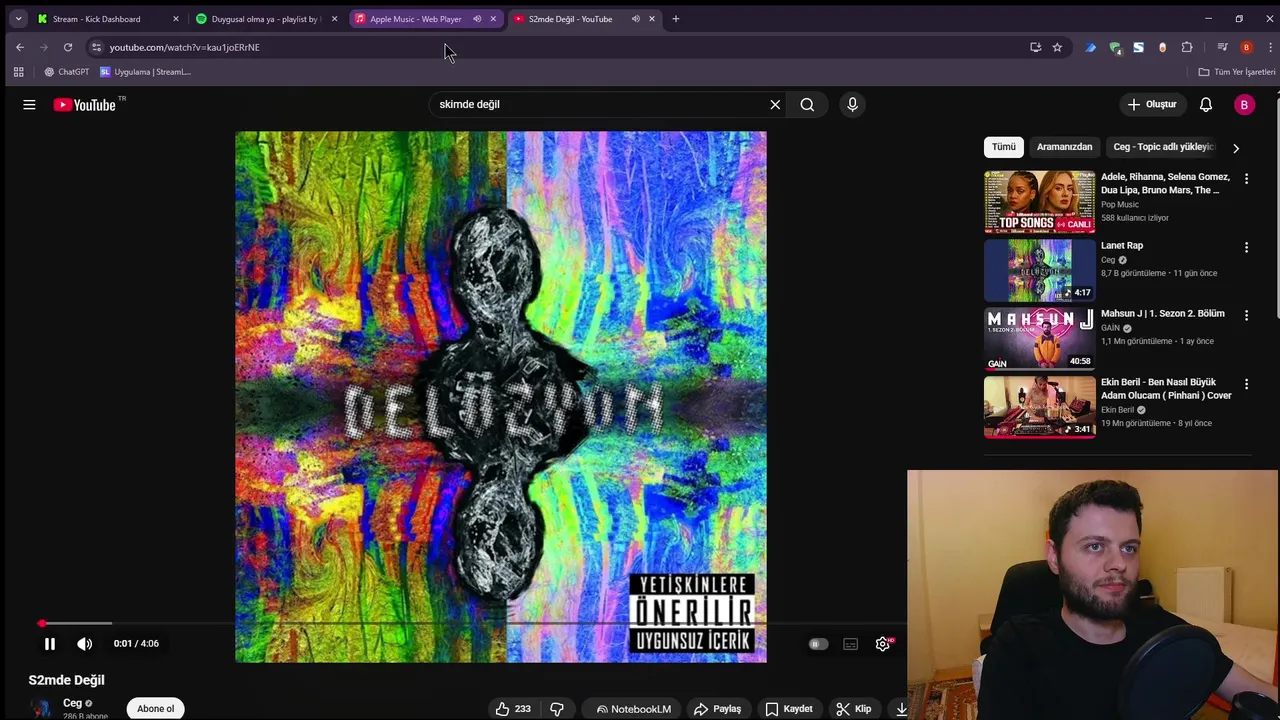Dislike the video with thumbs down
The image size is (1280, 720).
pyautogui.click(x=557, y=708)
